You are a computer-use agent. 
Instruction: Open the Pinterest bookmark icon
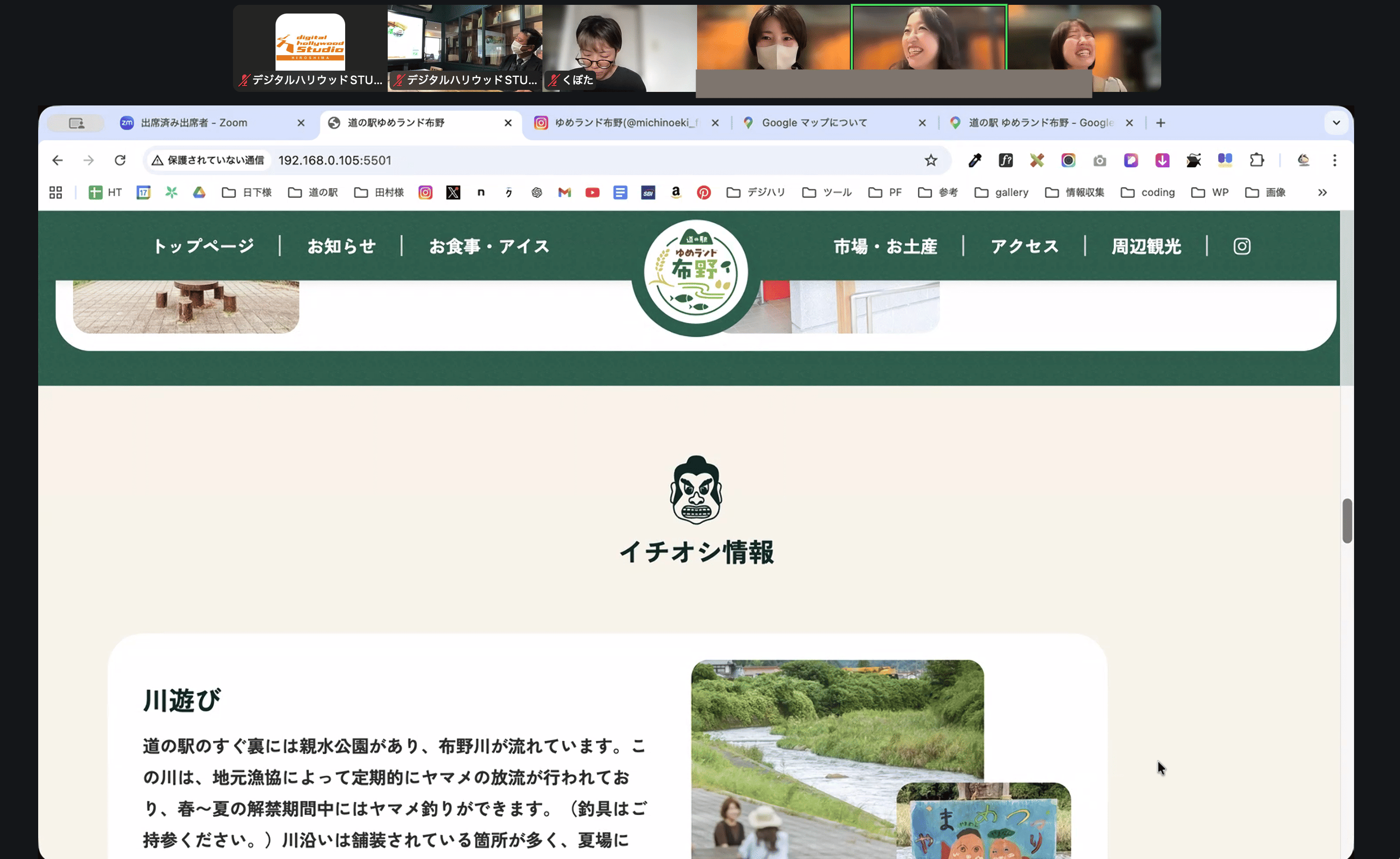click(x=704, y=193)
